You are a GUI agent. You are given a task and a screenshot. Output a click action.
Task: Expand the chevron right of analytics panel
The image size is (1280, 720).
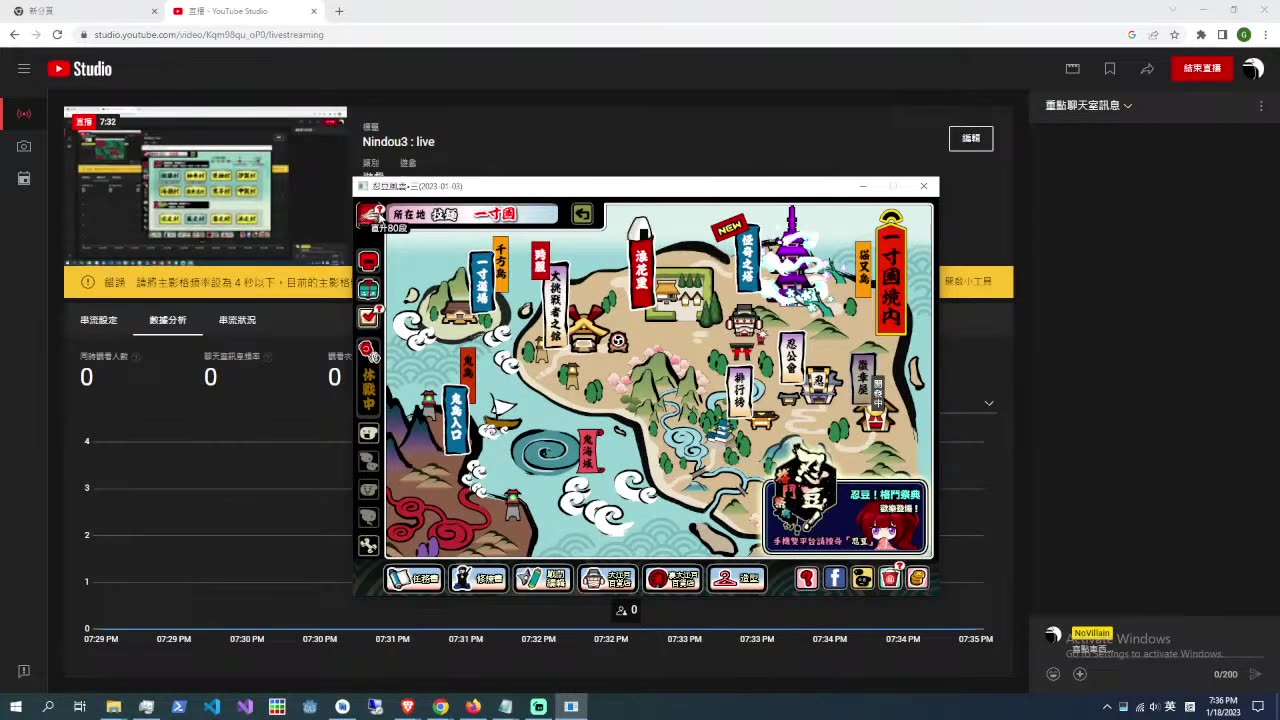pyautogui.click(x=989, y=403)
